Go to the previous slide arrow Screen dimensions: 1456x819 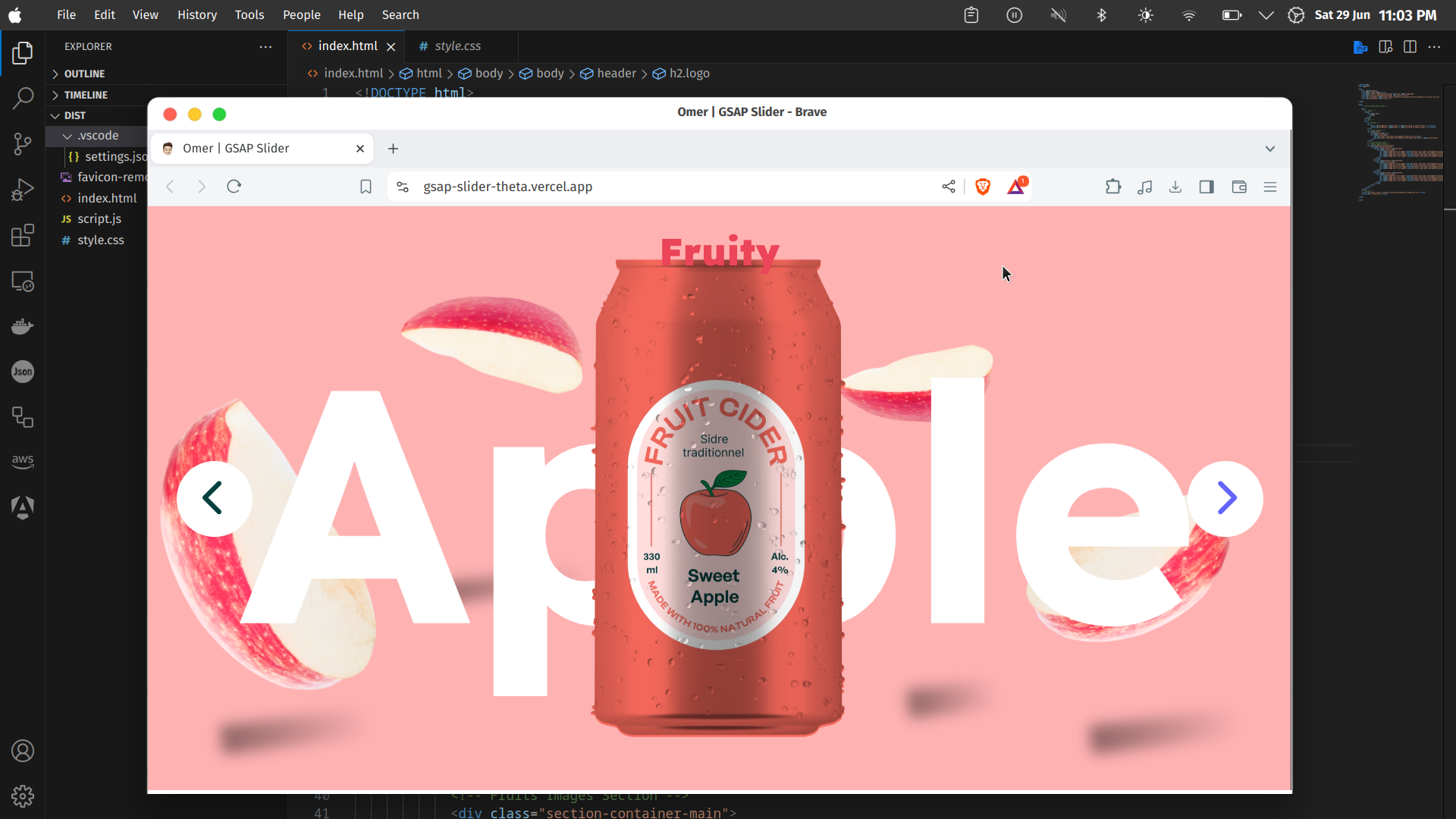[x=214, y=498]
